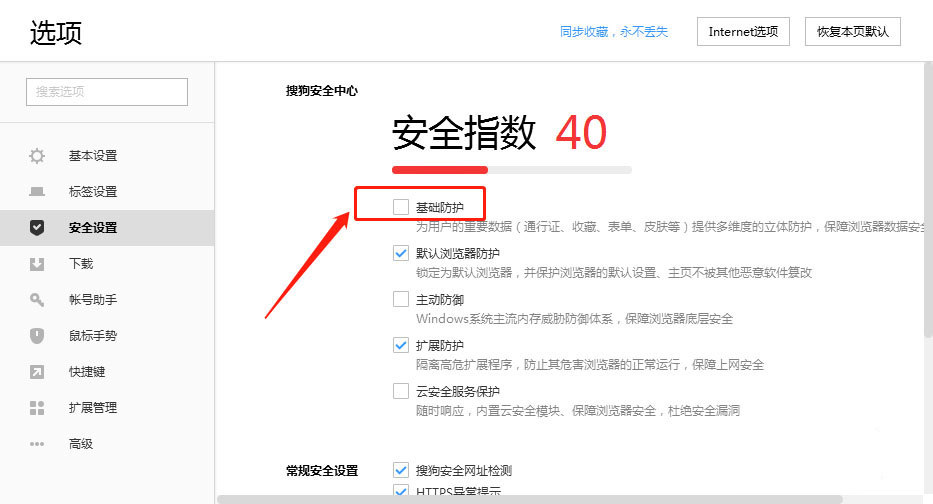Click the gear icon beside 基本设置
The width and height of the screenshot is (933, 504).
(x=37, y=156)
